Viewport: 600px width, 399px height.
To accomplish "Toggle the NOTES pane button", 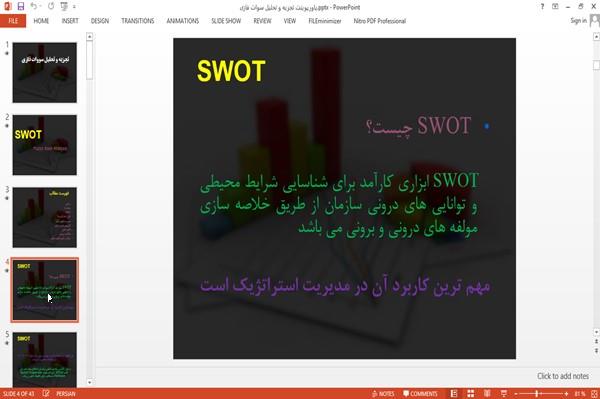I will pos(383,394).
